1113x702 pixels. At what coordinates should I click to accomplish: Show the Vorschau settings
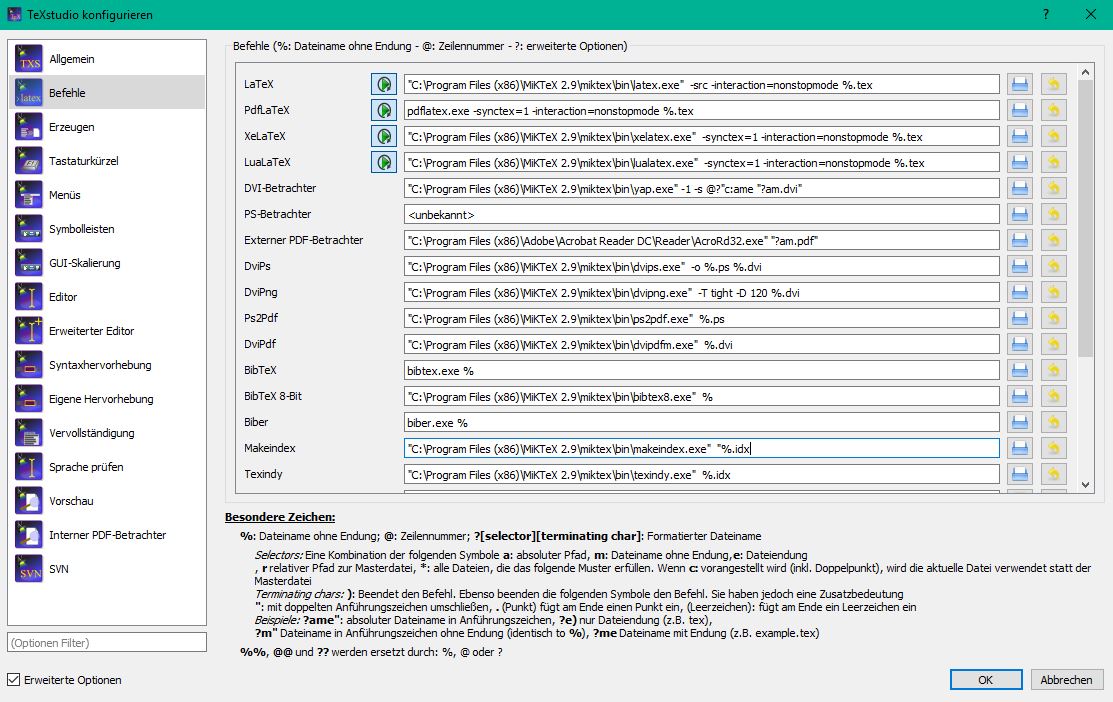click(x=107, y=502)
